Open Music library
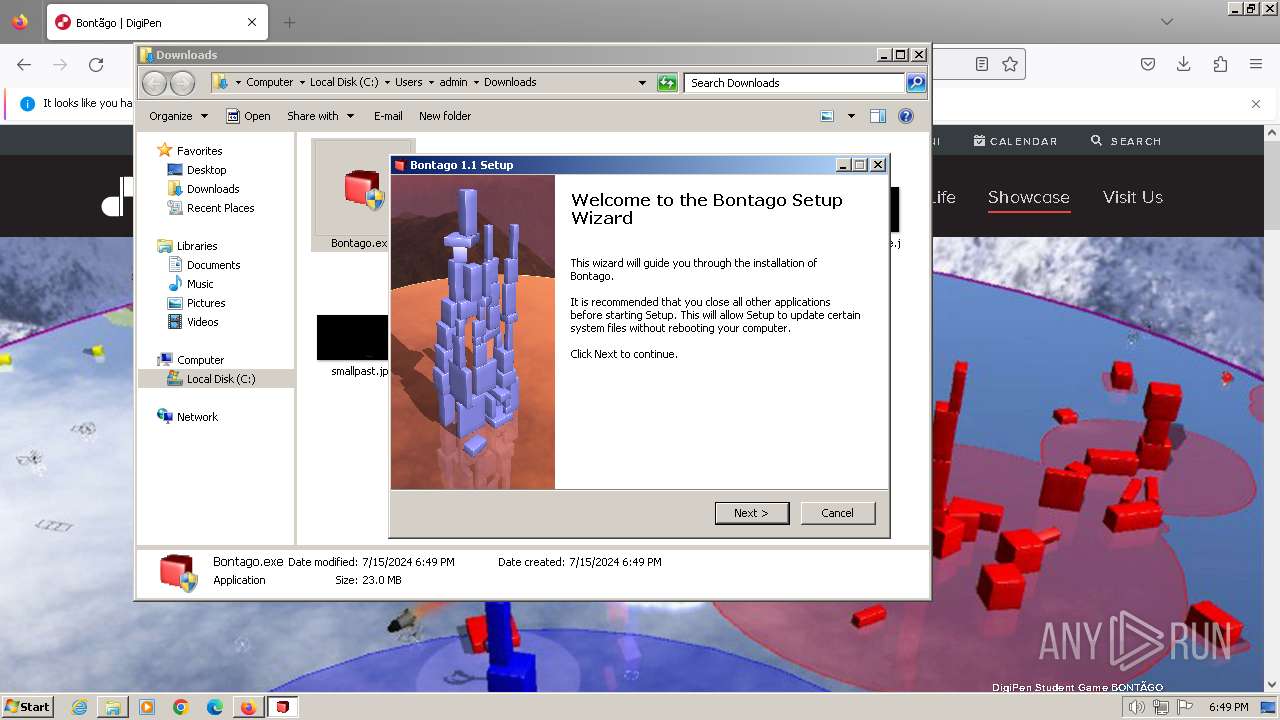Image resolution: width=1280 pixels, height=720 pixels. point(200,284)
